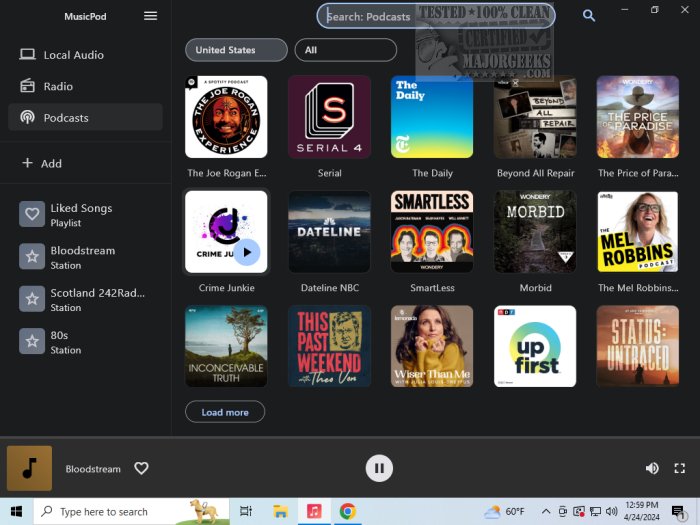Open The Price of Paradise cover
Viewport: 700px width, 525px height.
pos(638,117)
